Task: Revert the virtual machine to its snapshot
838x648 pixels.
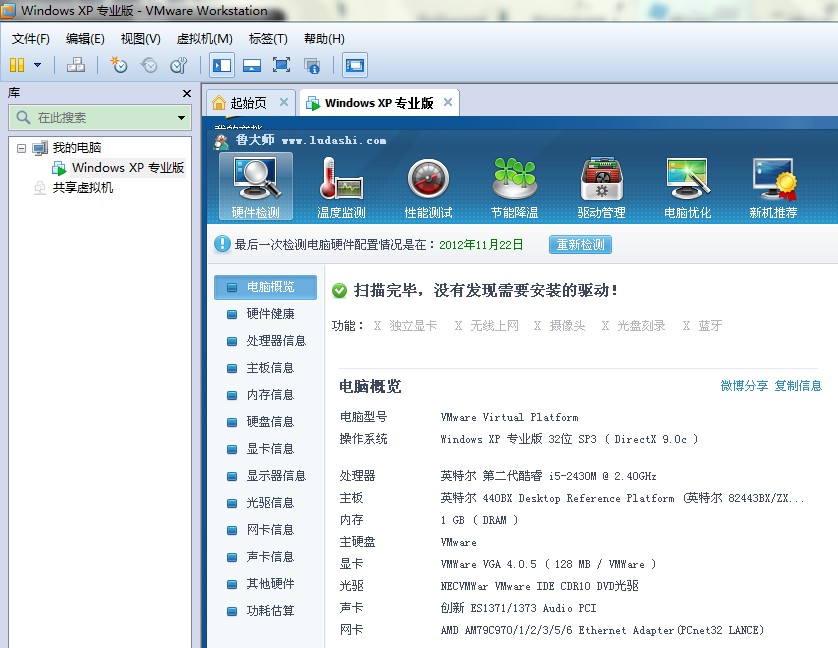Action: tap(149, 65)
